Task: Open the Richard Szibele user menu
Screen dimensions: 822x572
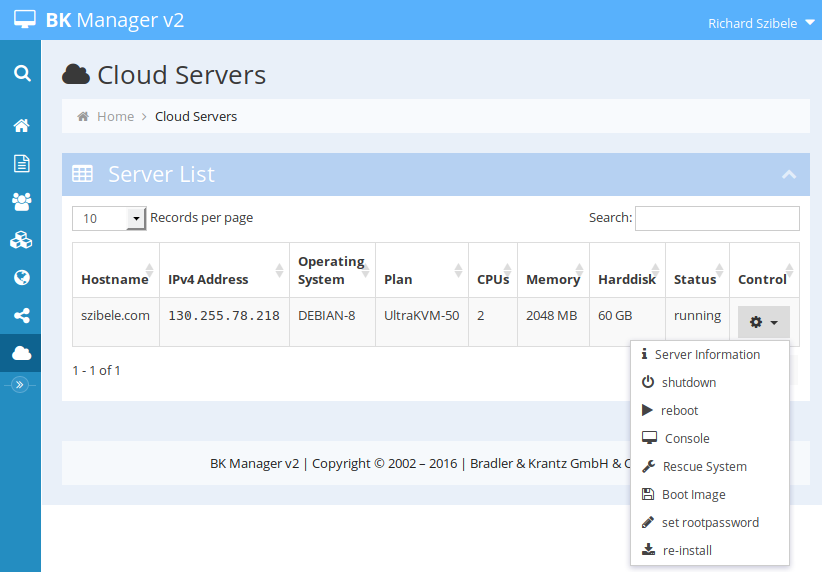Action: (x=761, y=23)
